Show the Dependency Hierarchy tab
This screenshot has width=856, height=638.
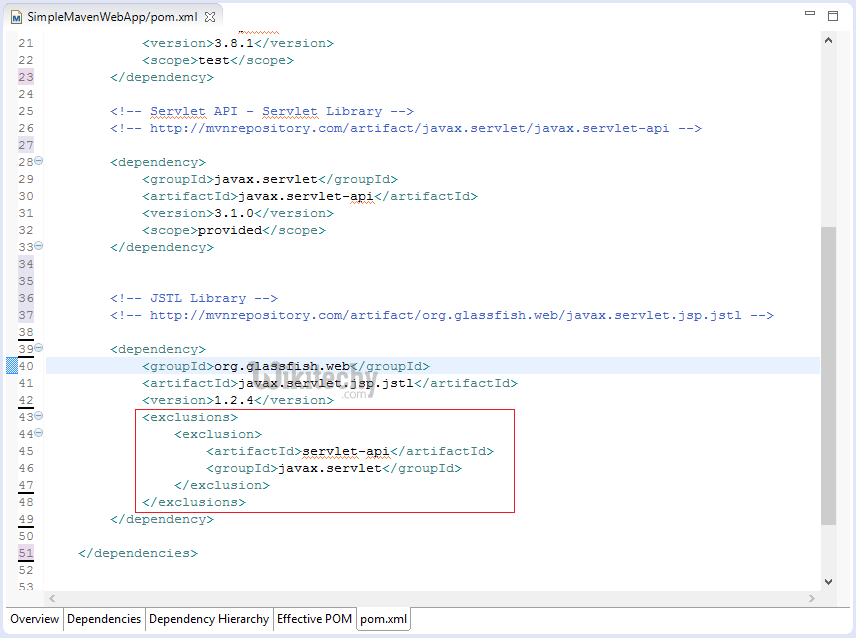[209, 619]
